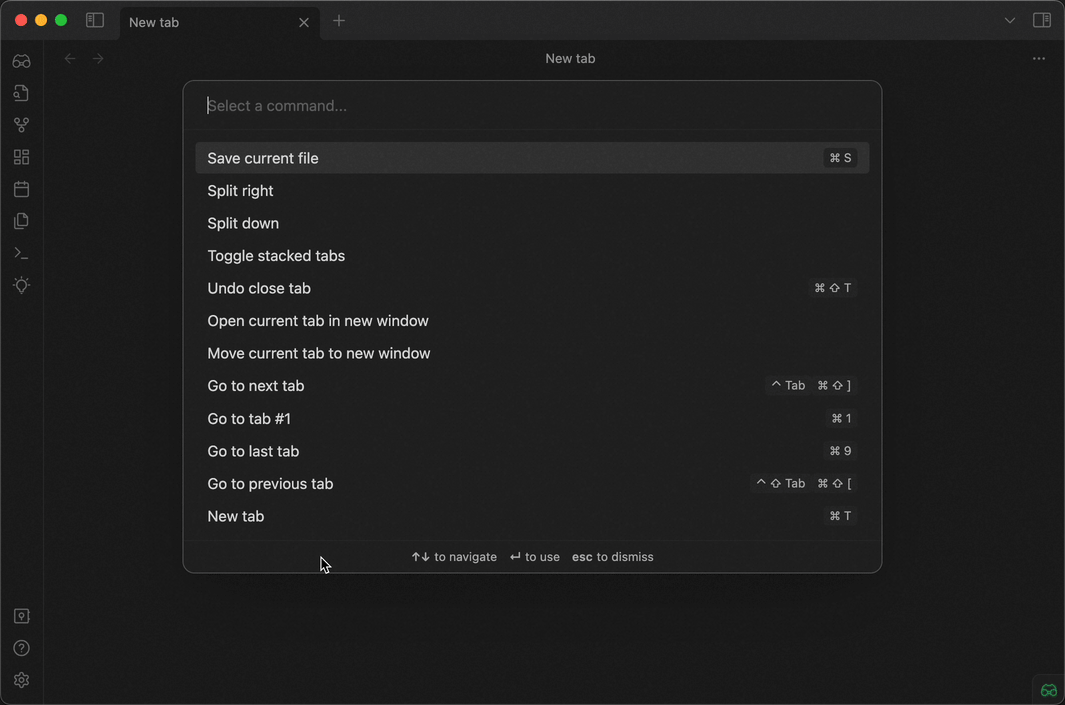Choose Move current tab to new window
1065x705 pixels.
tap(532, 354)
